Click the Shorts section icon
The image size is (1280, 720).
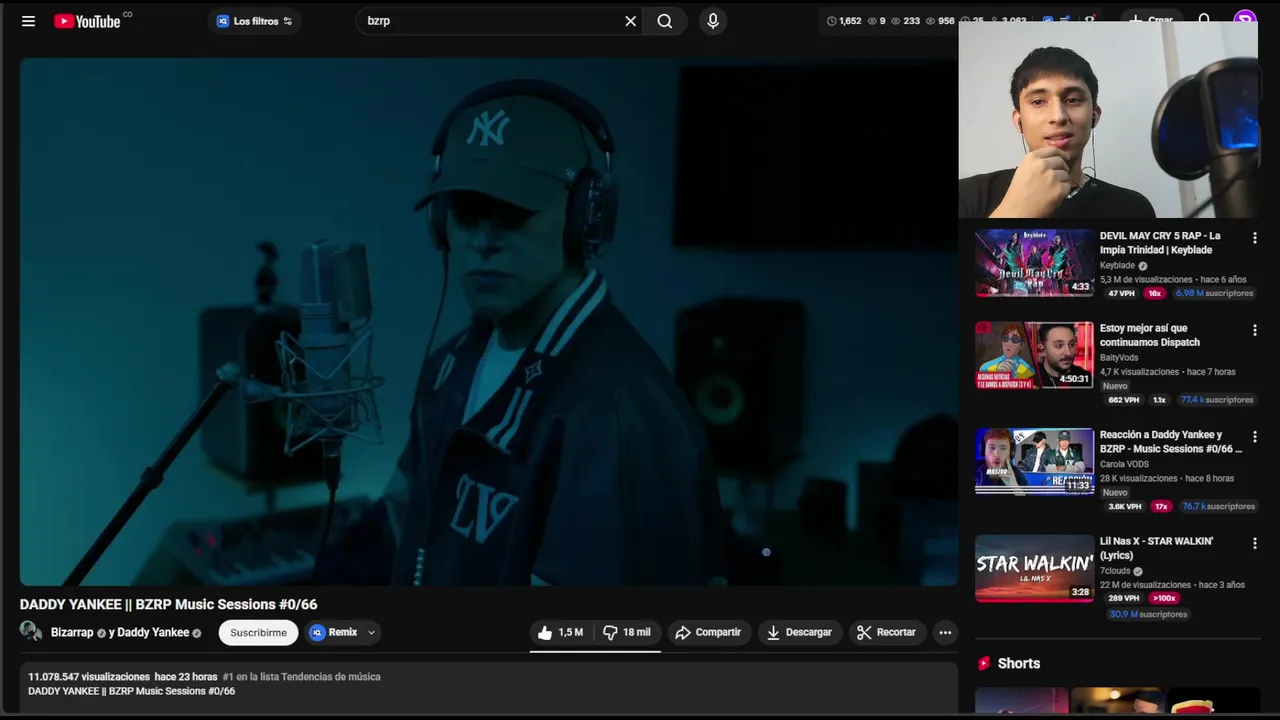984,663
